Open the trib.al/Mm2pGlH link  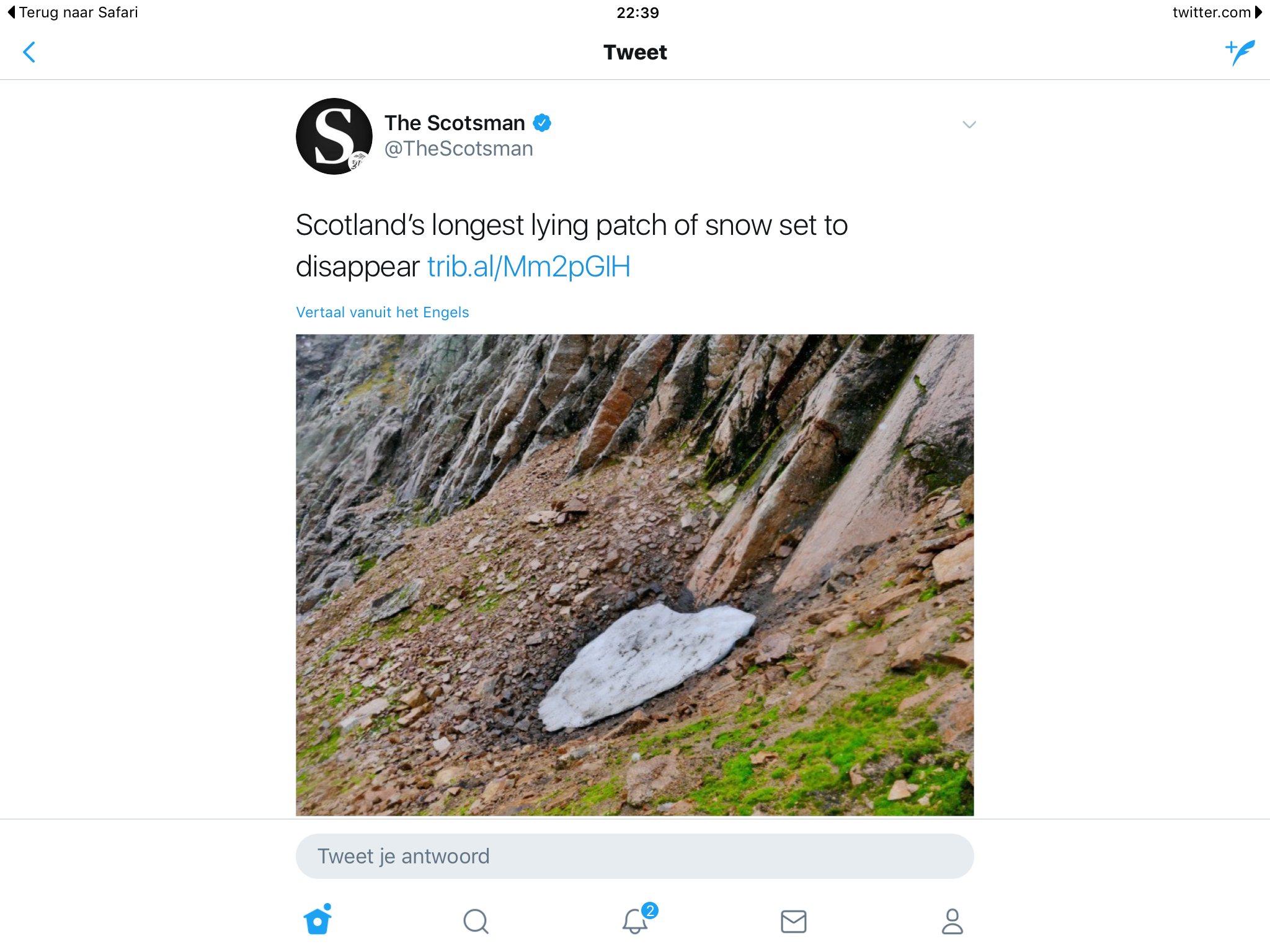529,267
